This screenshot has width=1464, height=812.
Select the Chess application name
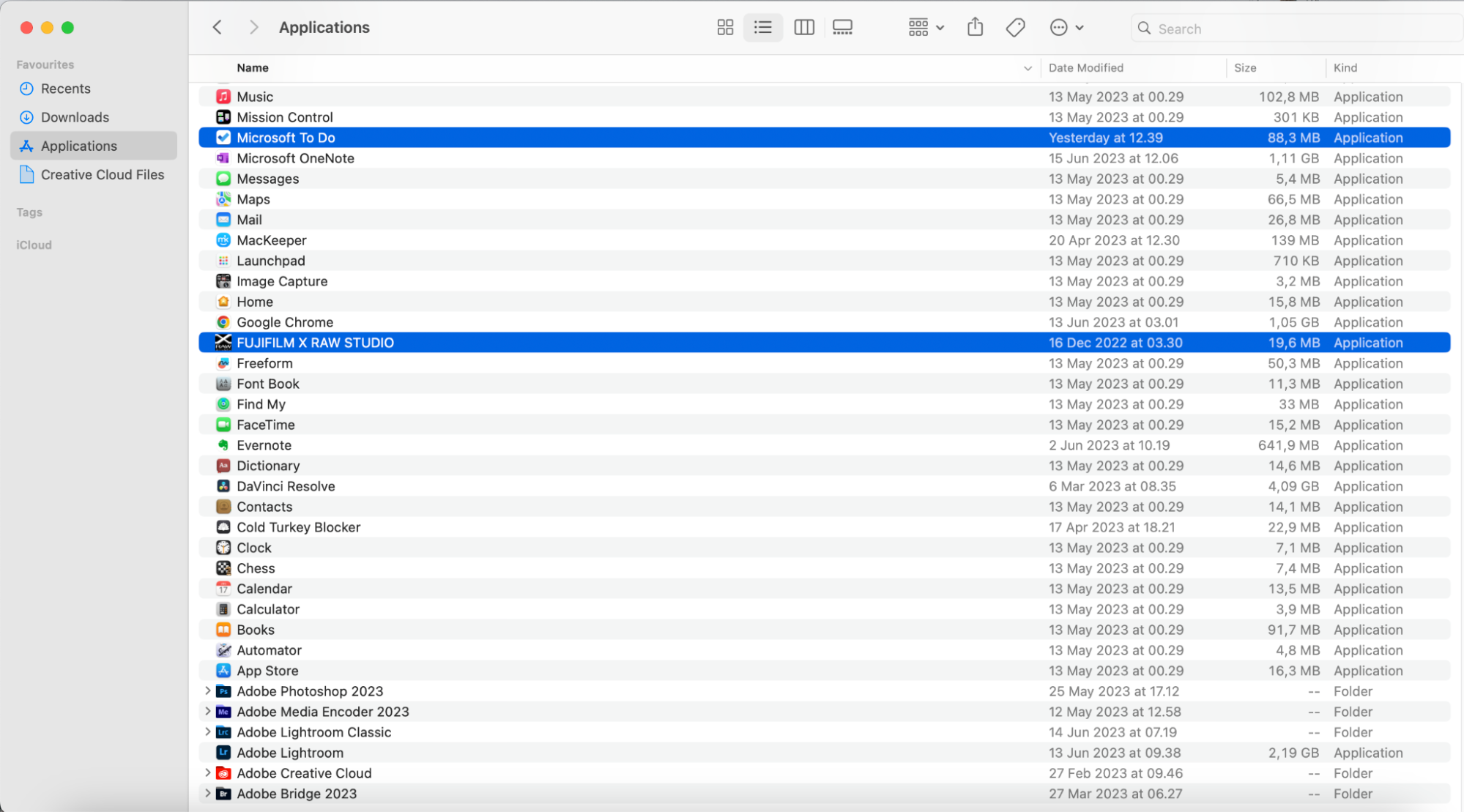[256, 568]
